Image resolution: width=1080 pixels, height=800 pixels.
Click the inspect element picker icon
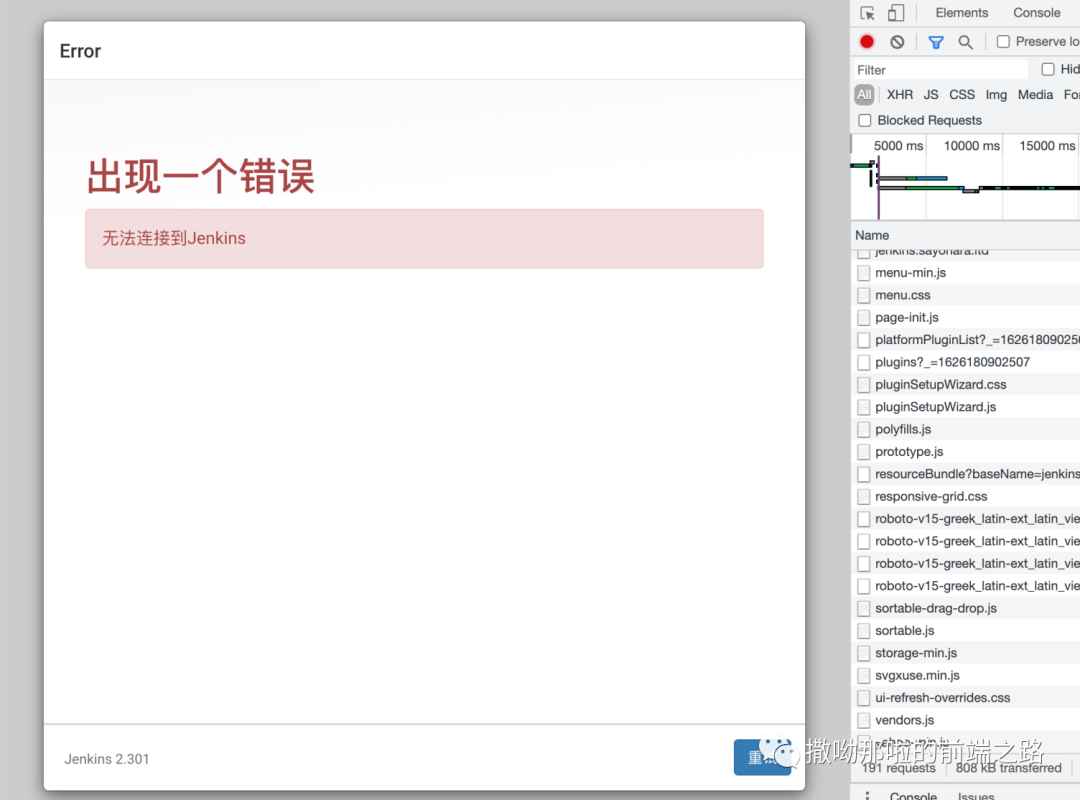point(867,13)
